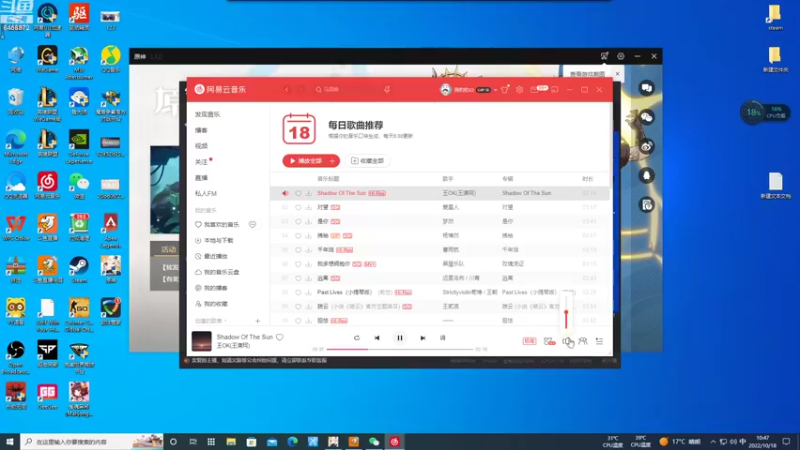This screenshot has height=450, width=800.
Task: Open the lyrics 词 button
Action: [x=442, y=338]
